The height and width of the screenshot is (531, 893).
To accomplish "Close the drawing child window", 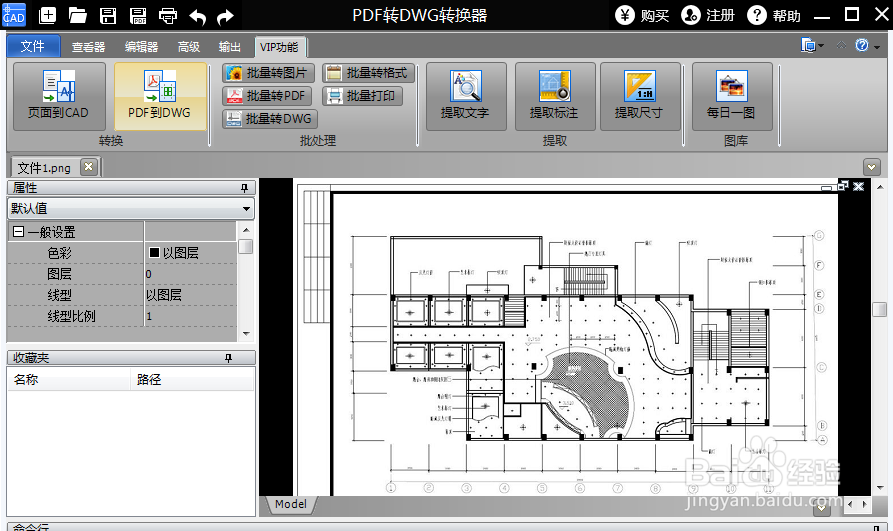I will (x=859, y=186).
